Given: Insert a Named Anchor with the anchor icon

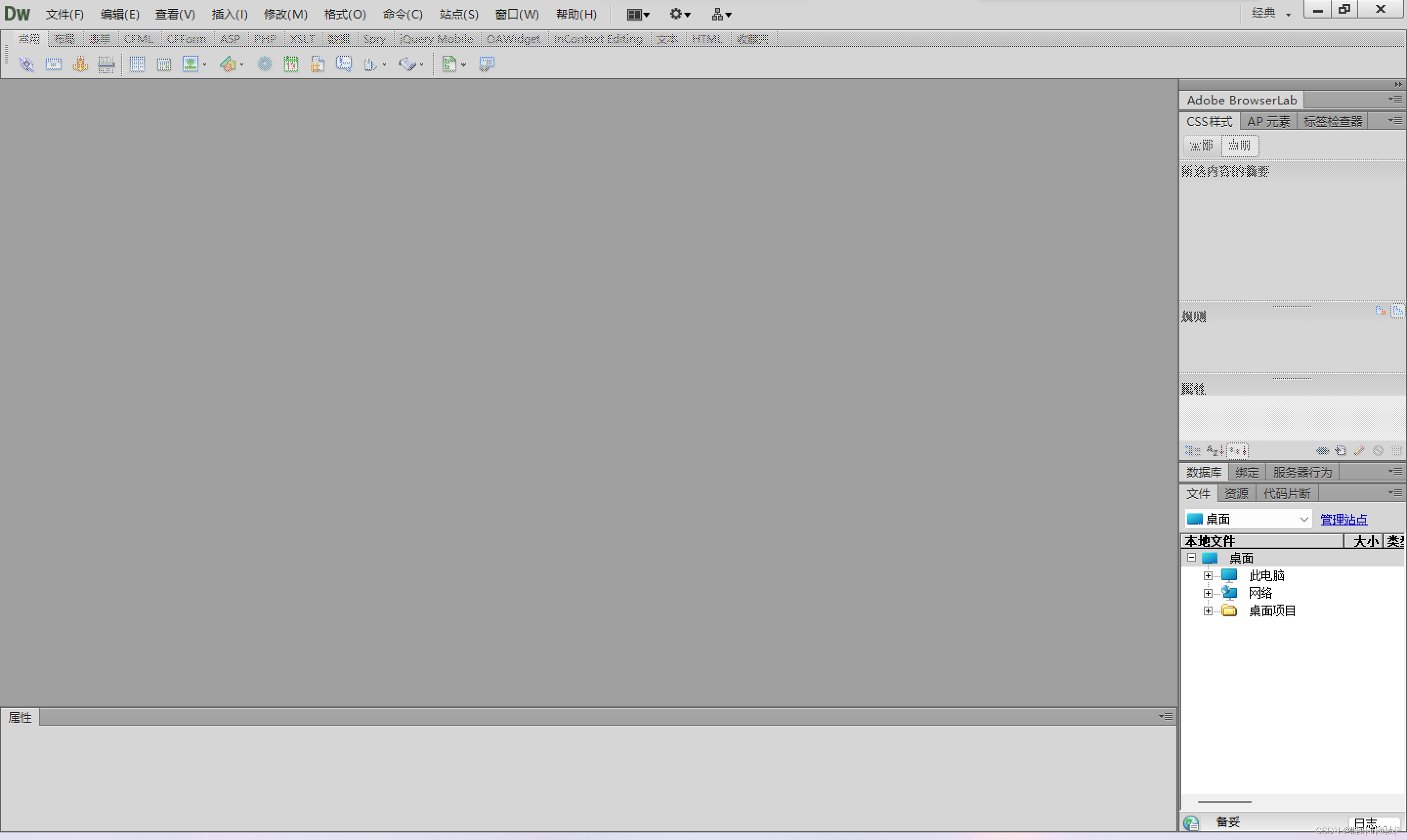Looking at the screenshot, I should click(x=81, y=64).
